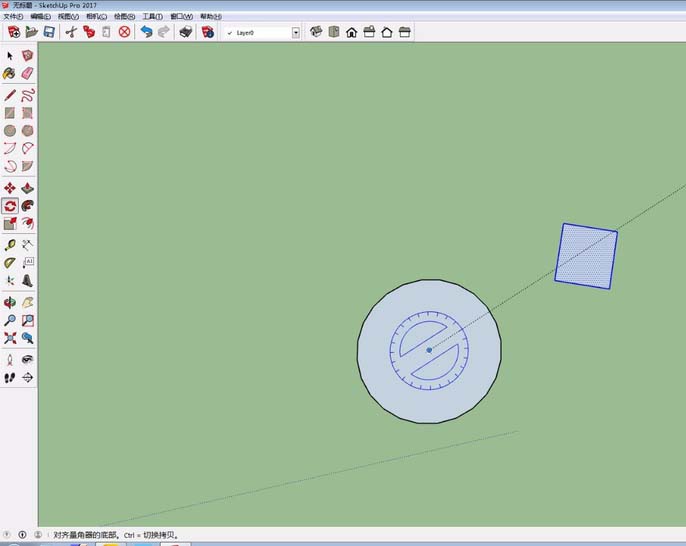Select the arrow Select tool
Viewport: 686px width, 546px height.
coord(10,56)
